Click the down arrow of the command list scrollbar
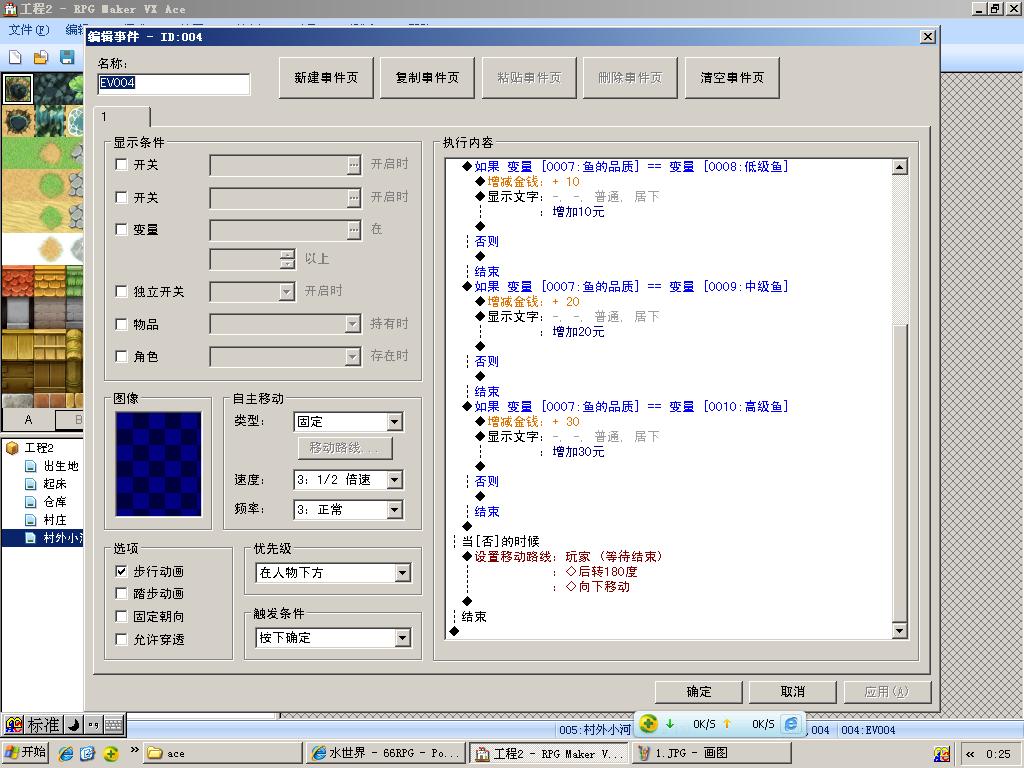The height and width of the screenshot is (768, 1024). point(899,631)
